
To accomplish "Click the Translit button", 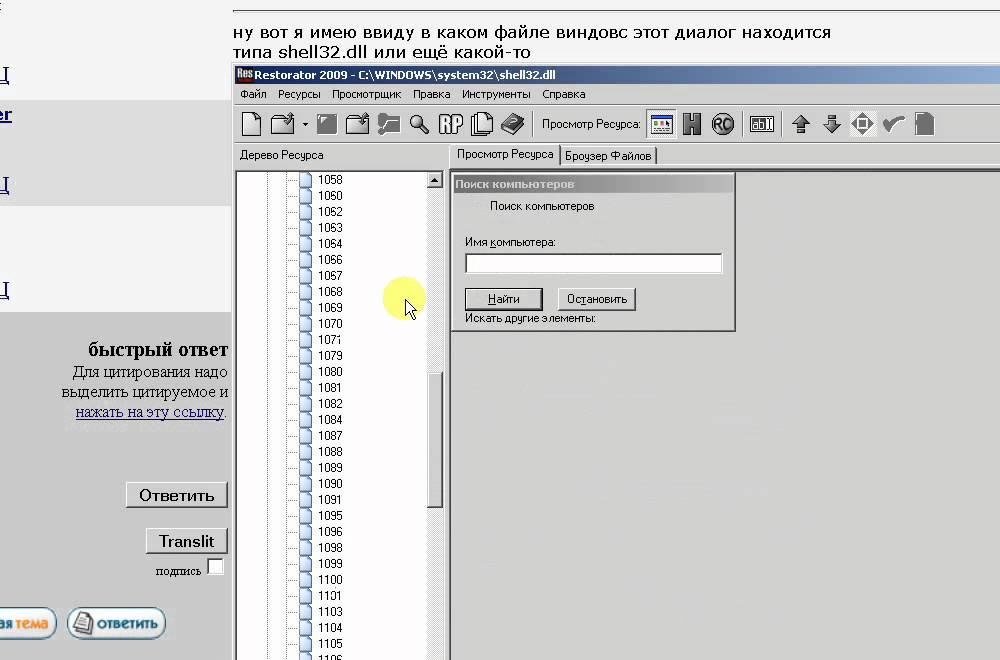I will pos(186,541).
